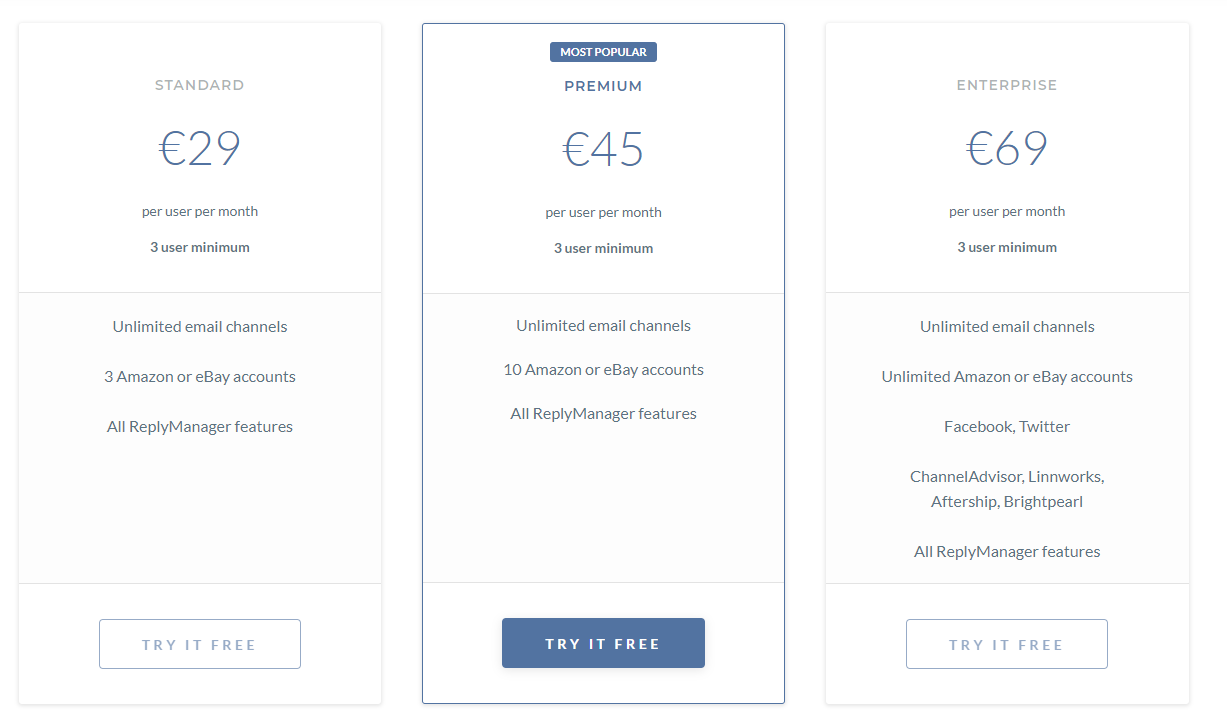Select the Most Popular badge
Screen dimensions: 1227x720
pos(603,52)
